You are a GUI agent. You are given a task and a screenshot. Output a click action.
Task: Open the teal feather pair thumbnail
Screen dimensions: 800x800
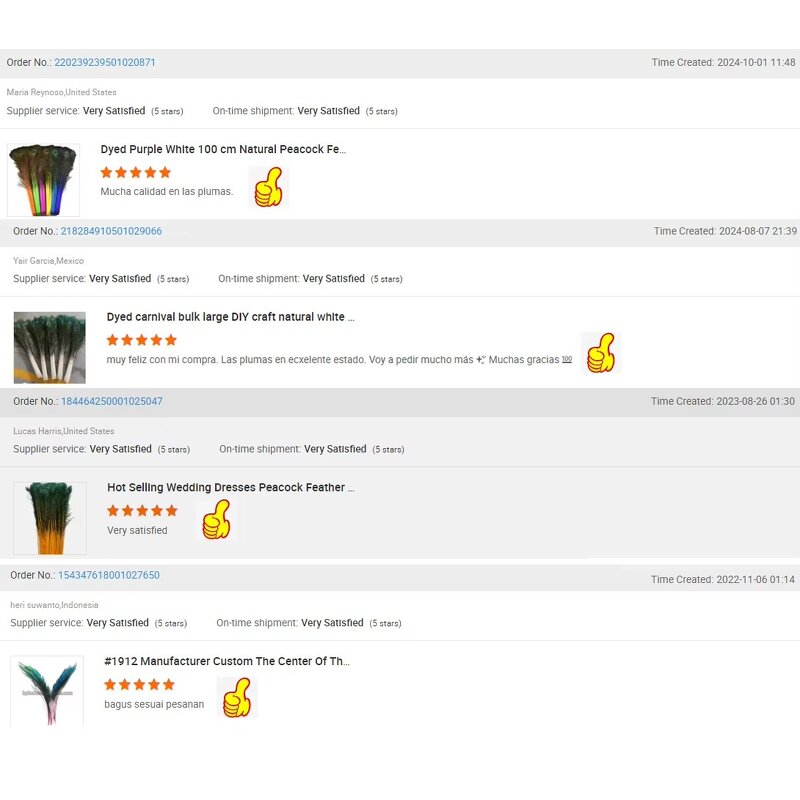point(47,691)
